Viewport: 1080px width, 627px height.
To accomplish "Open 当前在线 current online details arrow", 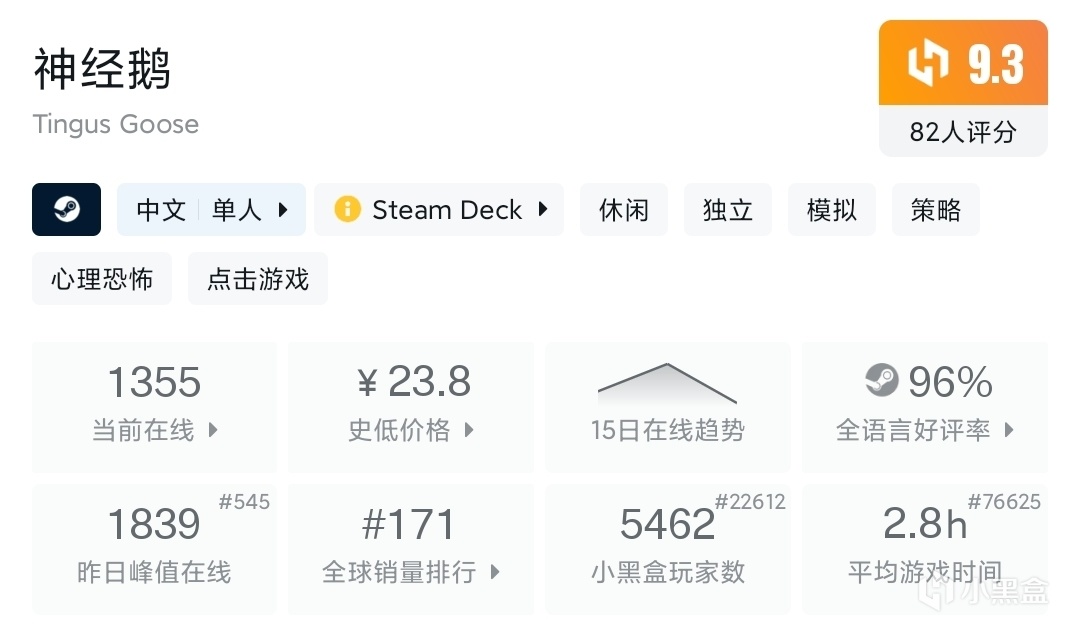I will (213, 430).
